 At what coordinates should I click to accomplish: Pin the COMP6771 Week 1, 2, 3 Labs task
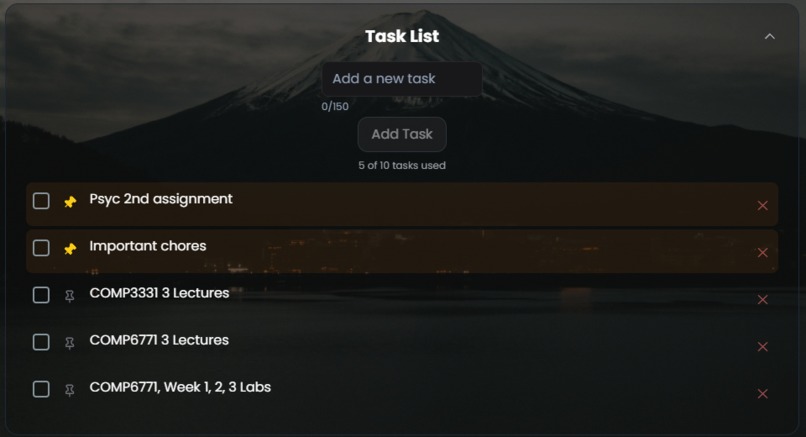click(70, 390)
